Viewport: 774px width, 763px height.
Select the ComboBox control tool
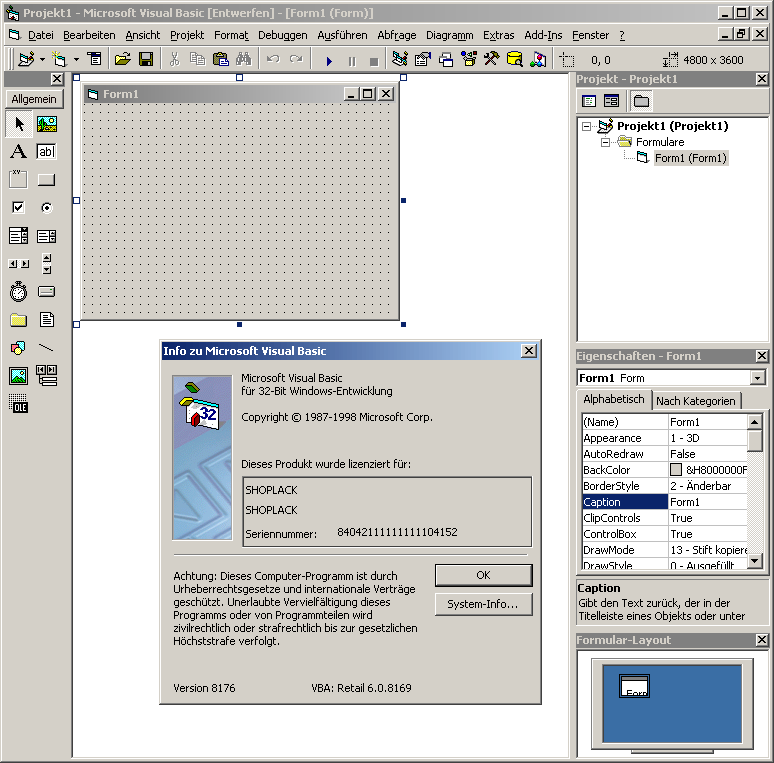19,235
